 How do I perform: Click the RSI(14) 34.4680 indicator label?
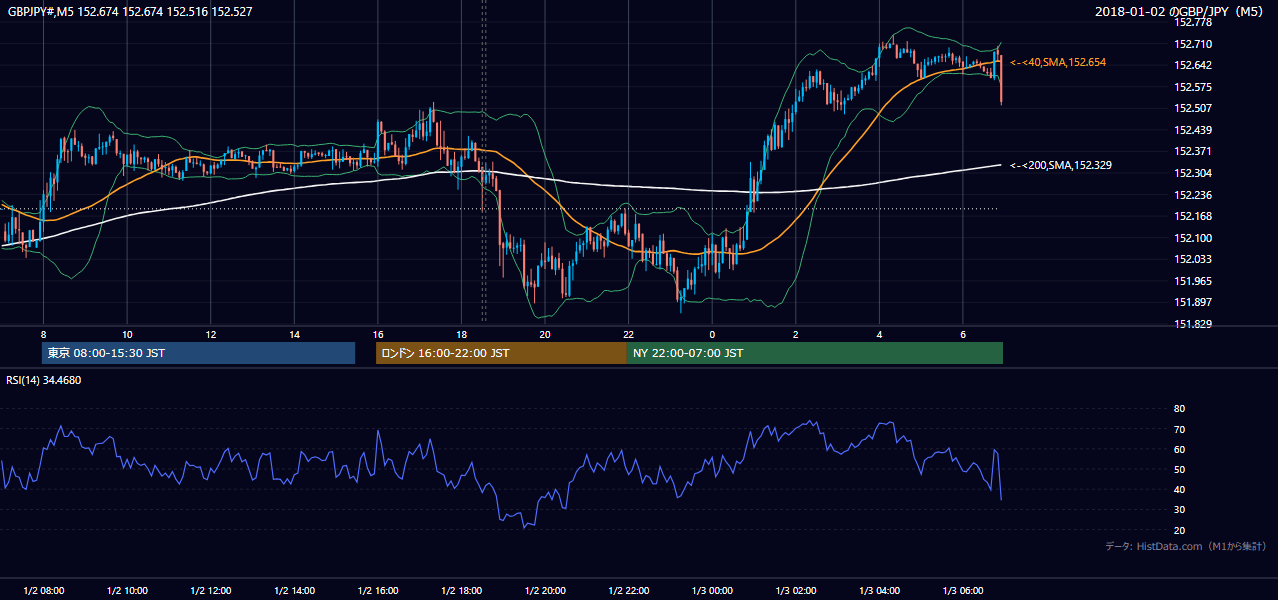click(44, 380)
